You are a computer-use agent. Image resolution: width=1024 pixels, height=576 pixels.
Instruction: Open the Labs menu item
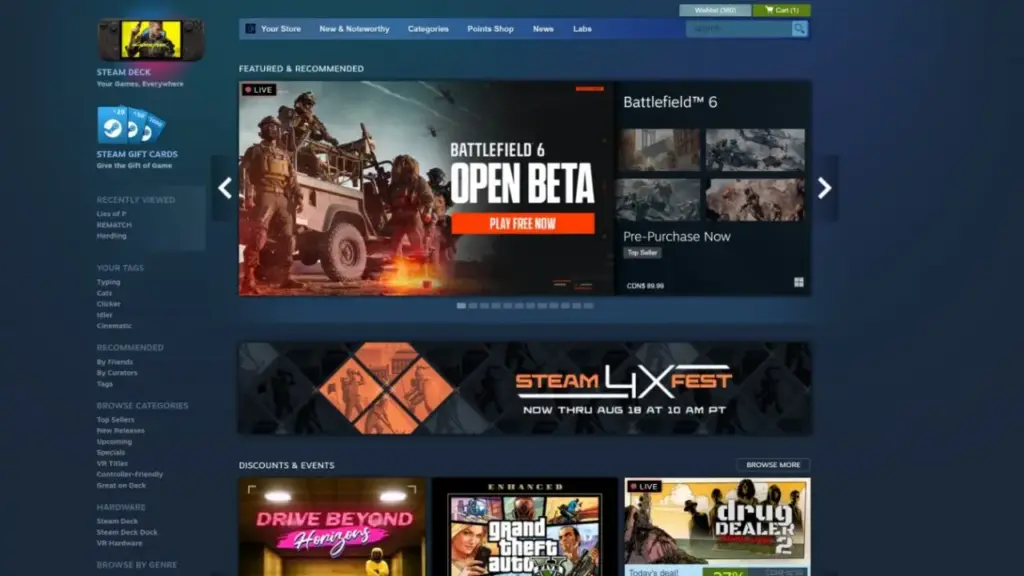coord(582,29)
